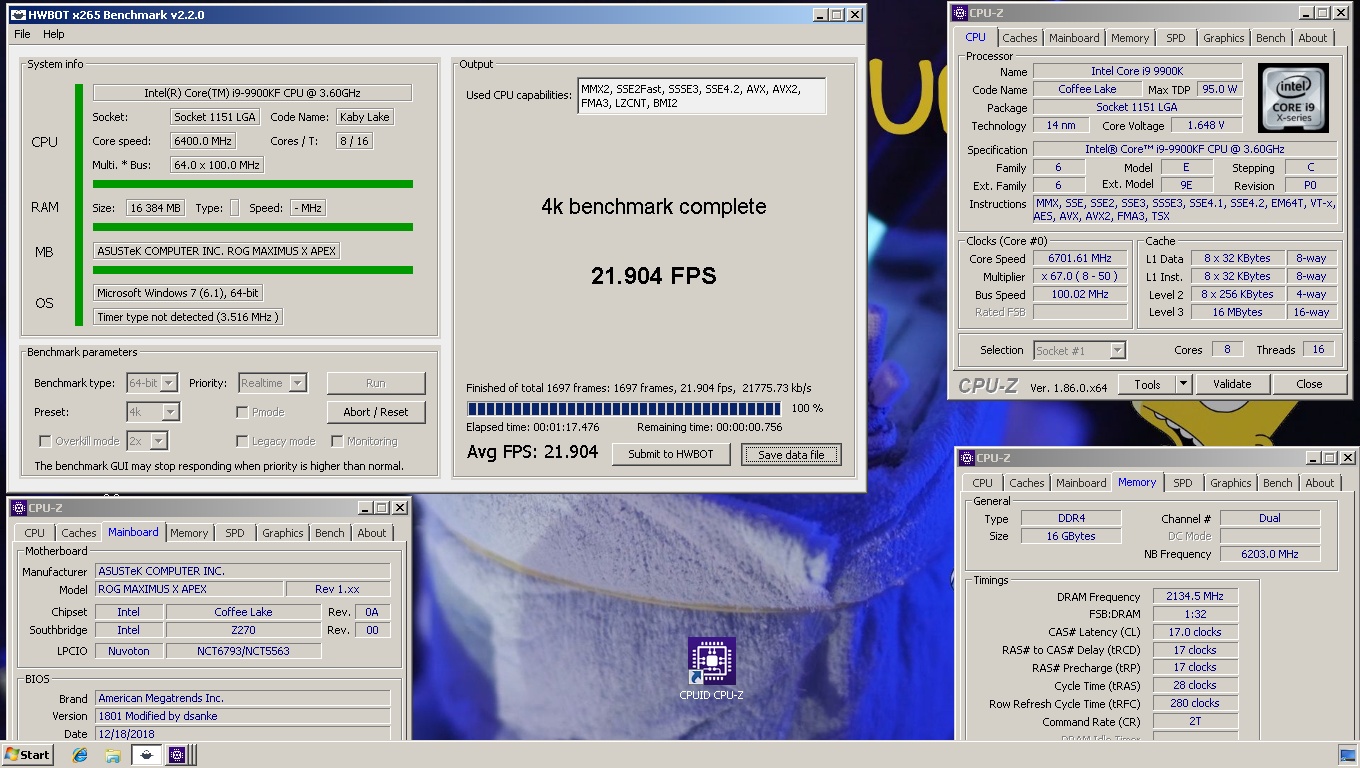This screenshot has width=1360, height=768.
Task: Toggle the Pmode checkbox
Action: [x=242, y=412]
